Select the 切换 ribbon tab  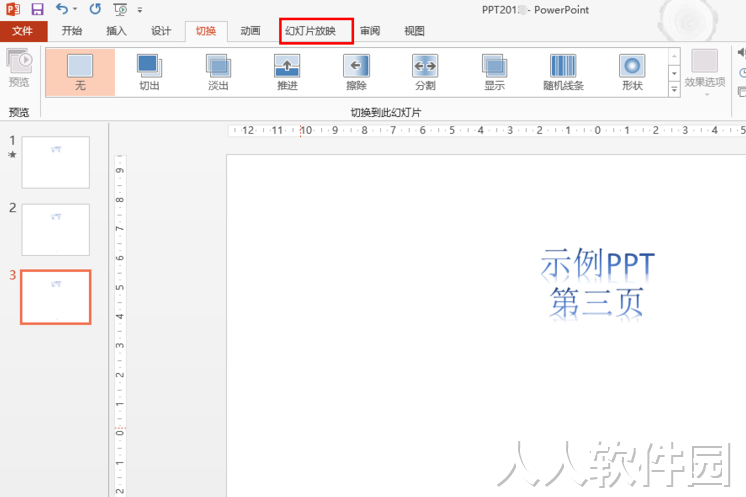pos(206,31)
